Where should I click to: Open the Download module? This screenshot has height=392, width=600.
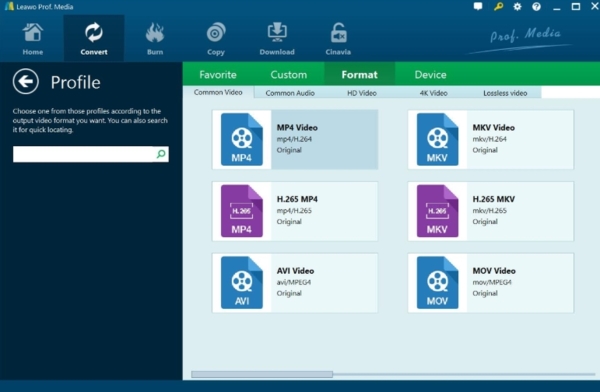[277, 39]
